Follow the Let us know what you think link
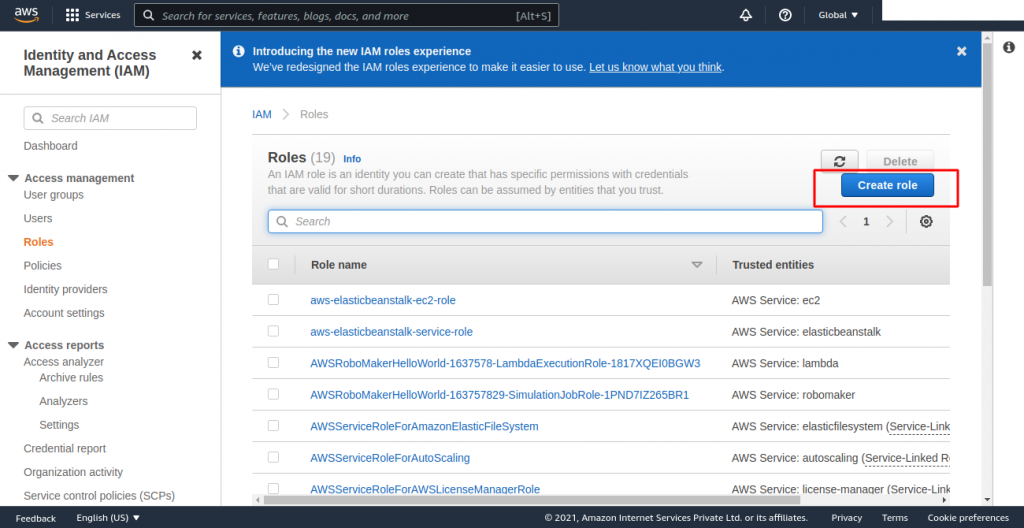Viewport: 1024px width, 528px height. coord(656,67)
